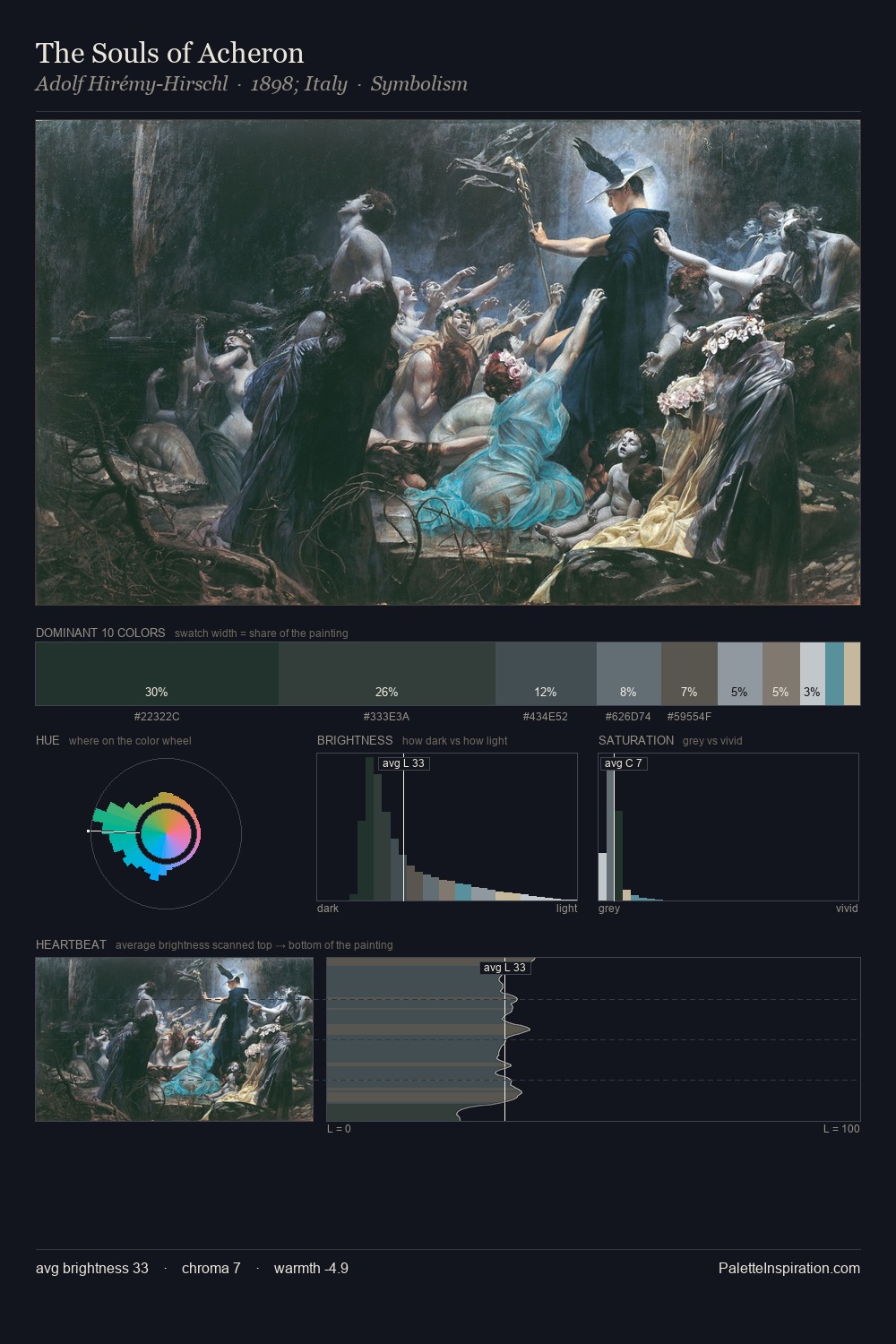Click avg L 33 in heartbeat chart
896x1344 pixels.
(x=504, y=968)
